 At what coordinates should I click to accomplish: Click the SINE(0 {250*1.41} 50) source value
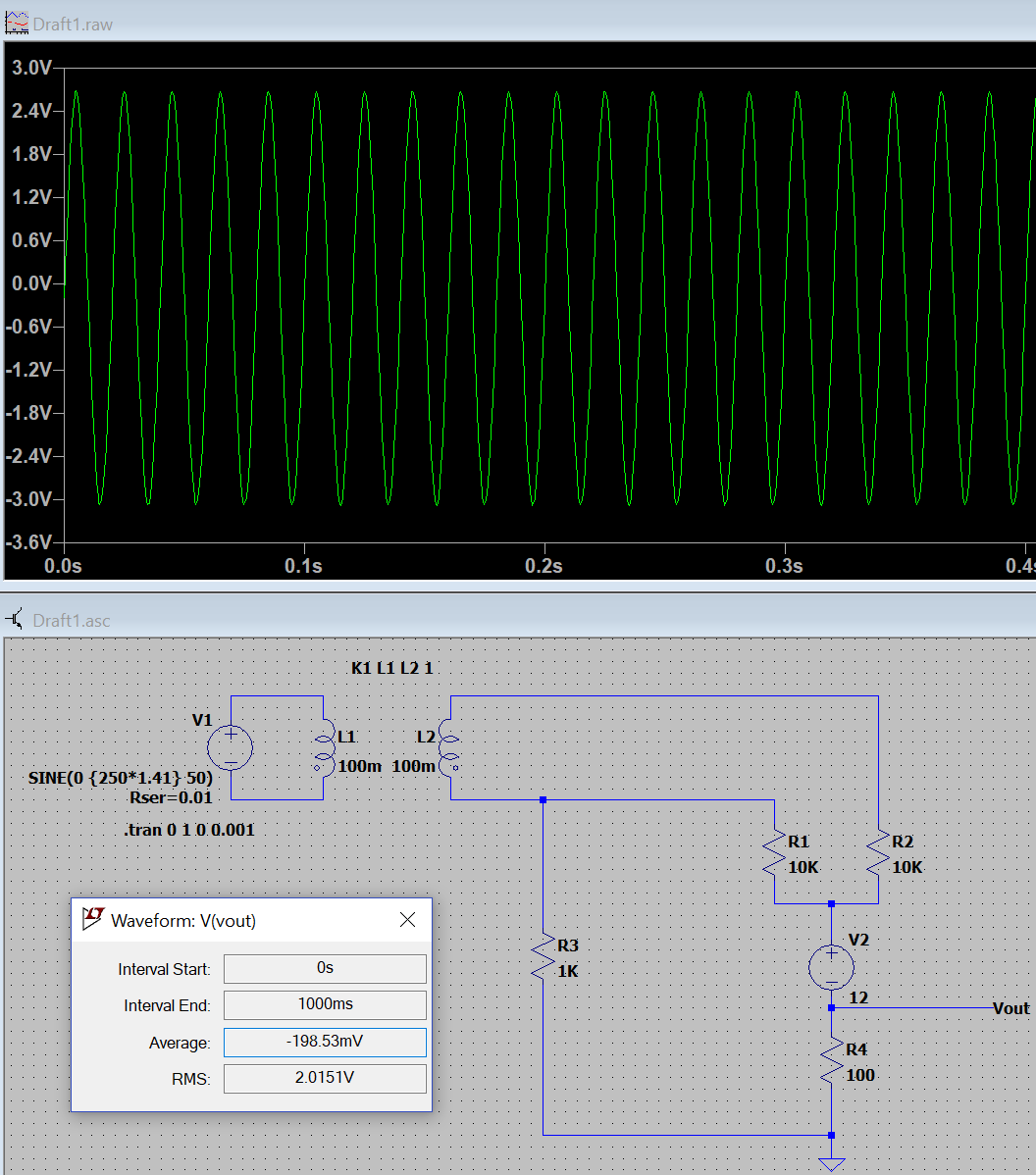click(121, 778)
